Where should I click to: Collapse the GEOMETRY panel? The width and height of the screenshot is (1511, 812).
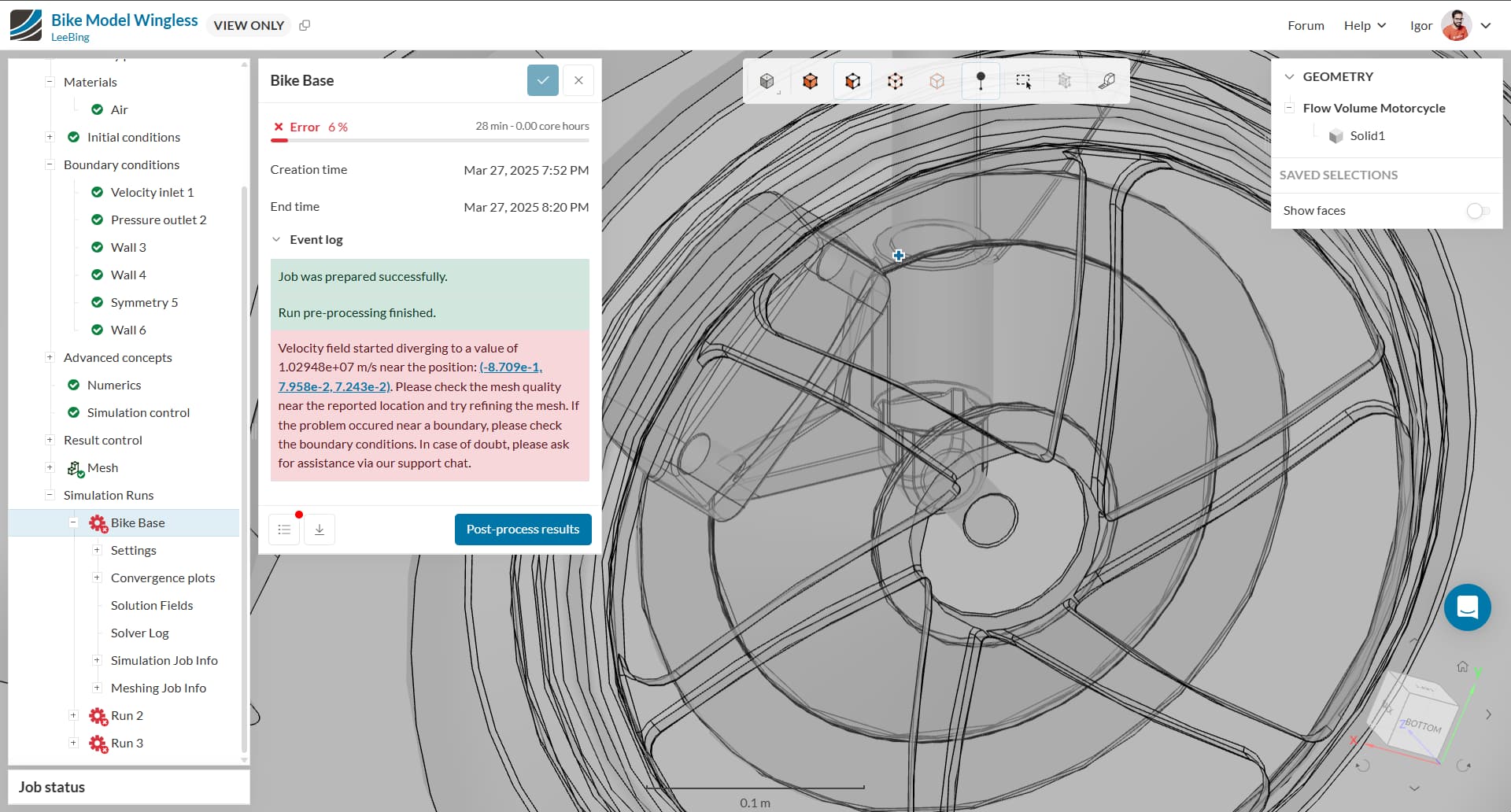point(1289,77)
